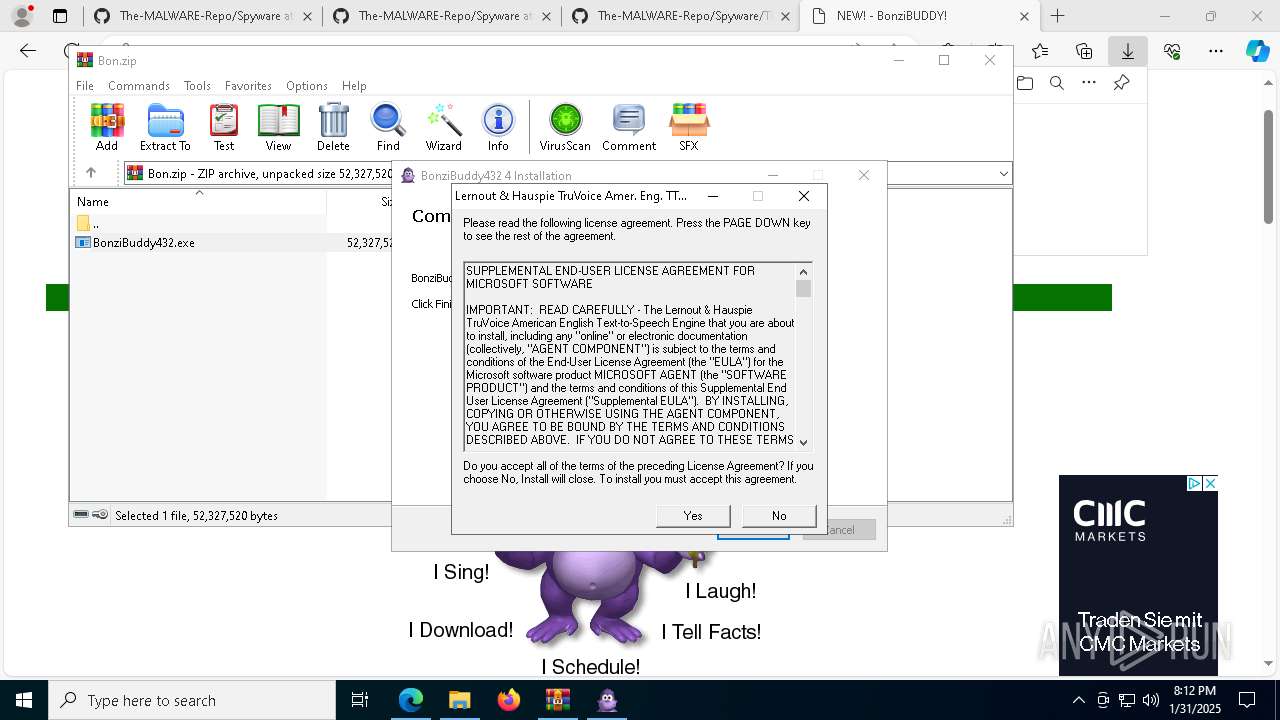Click search icon in downloads panel

tap(1057, 83)
